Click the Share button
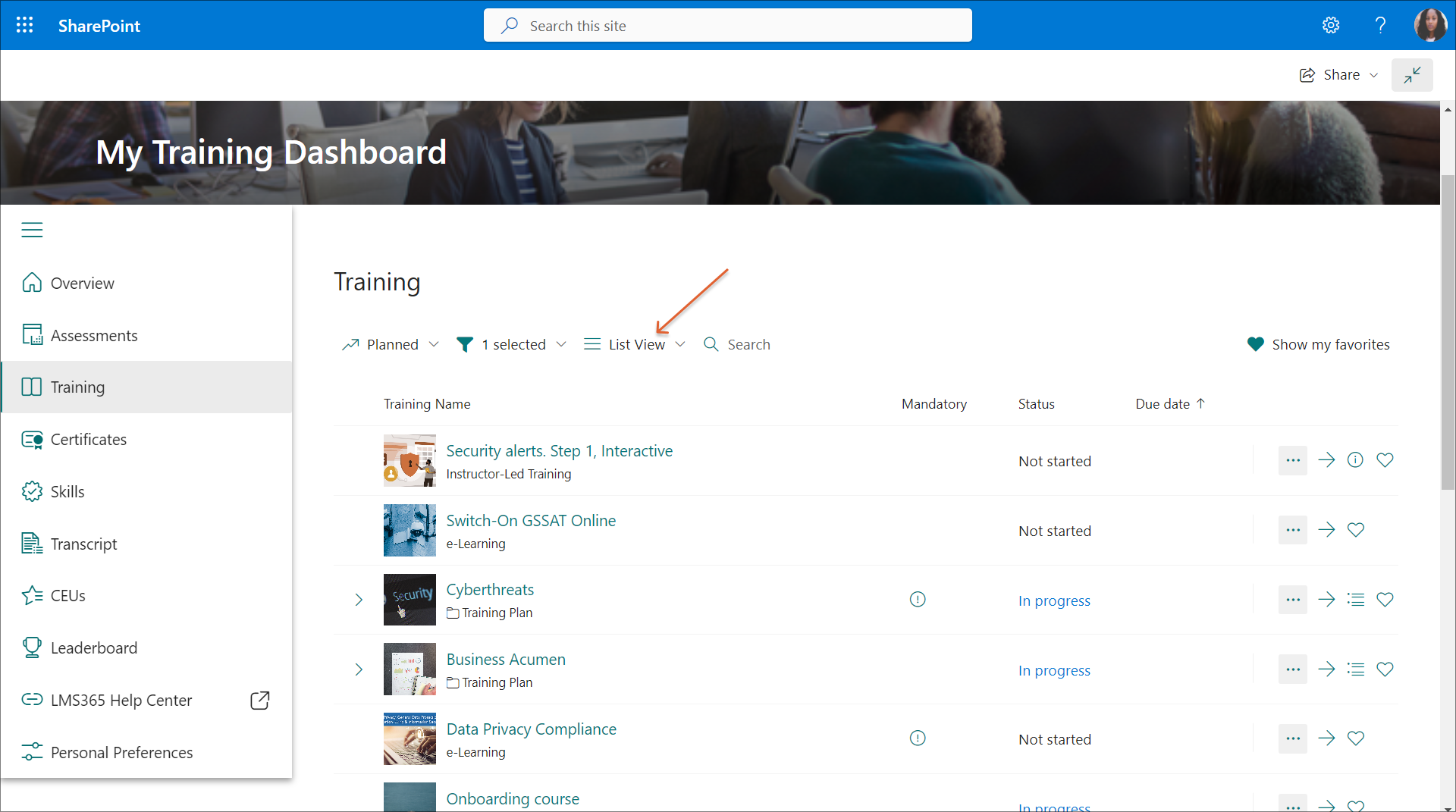The image size is (1456, 812). click(x=1338, y=75)
